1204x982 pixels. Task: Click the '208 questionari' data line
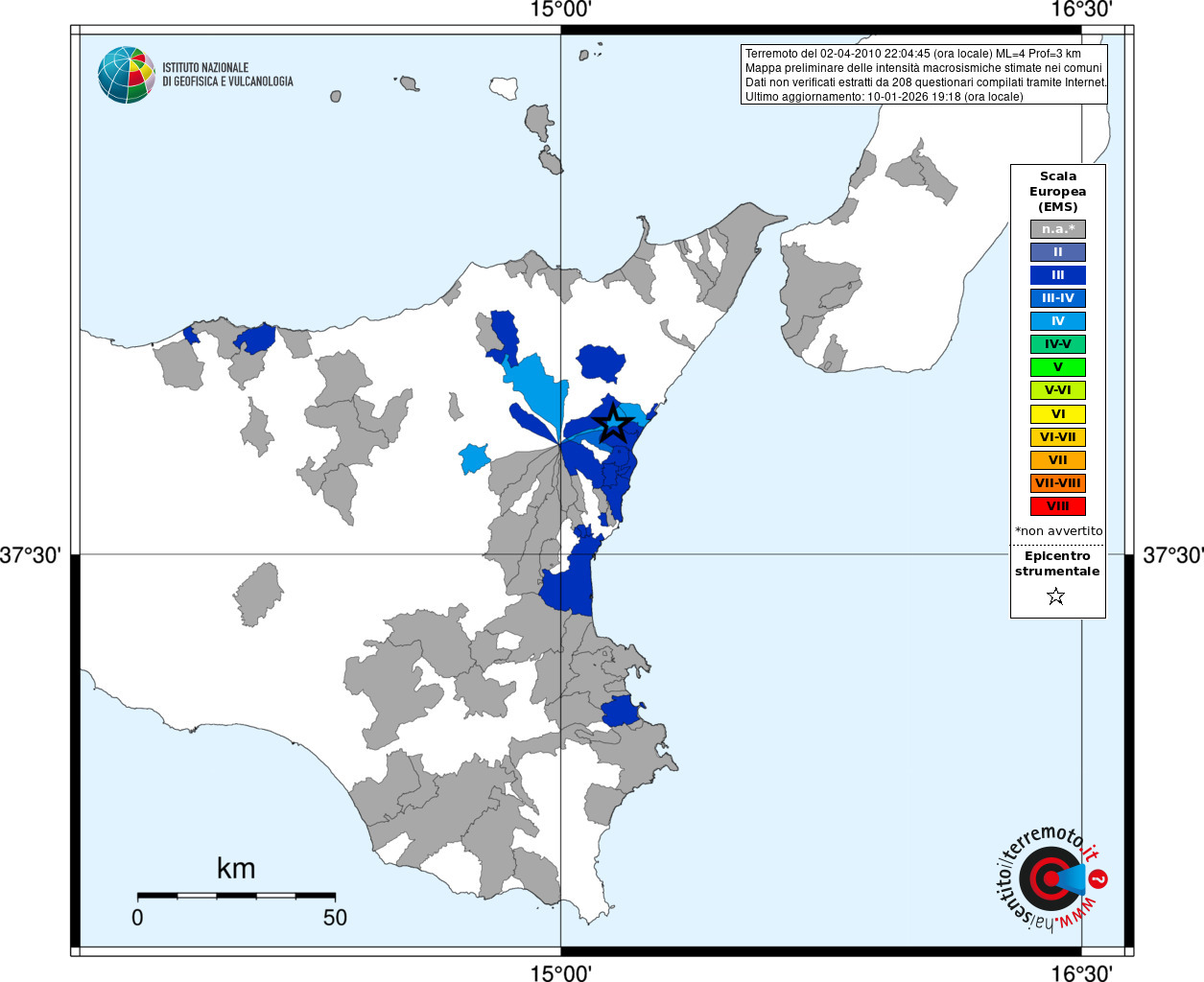(x=926, y=82)
